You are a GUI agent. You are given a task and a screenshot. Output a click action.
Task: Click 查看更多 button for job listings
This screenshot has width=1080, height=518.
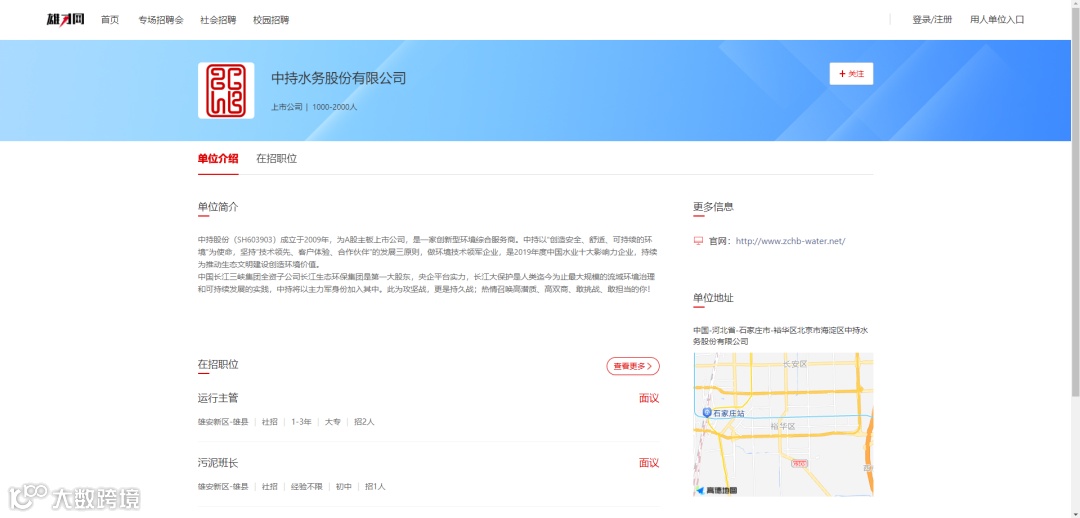[x=633, y=366]
